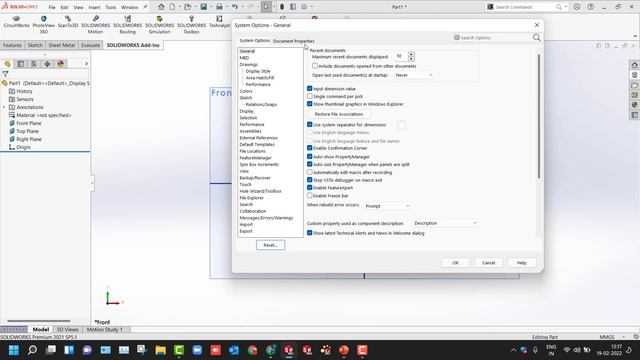Toggle Include documents opened from other documents

(315, 66)
